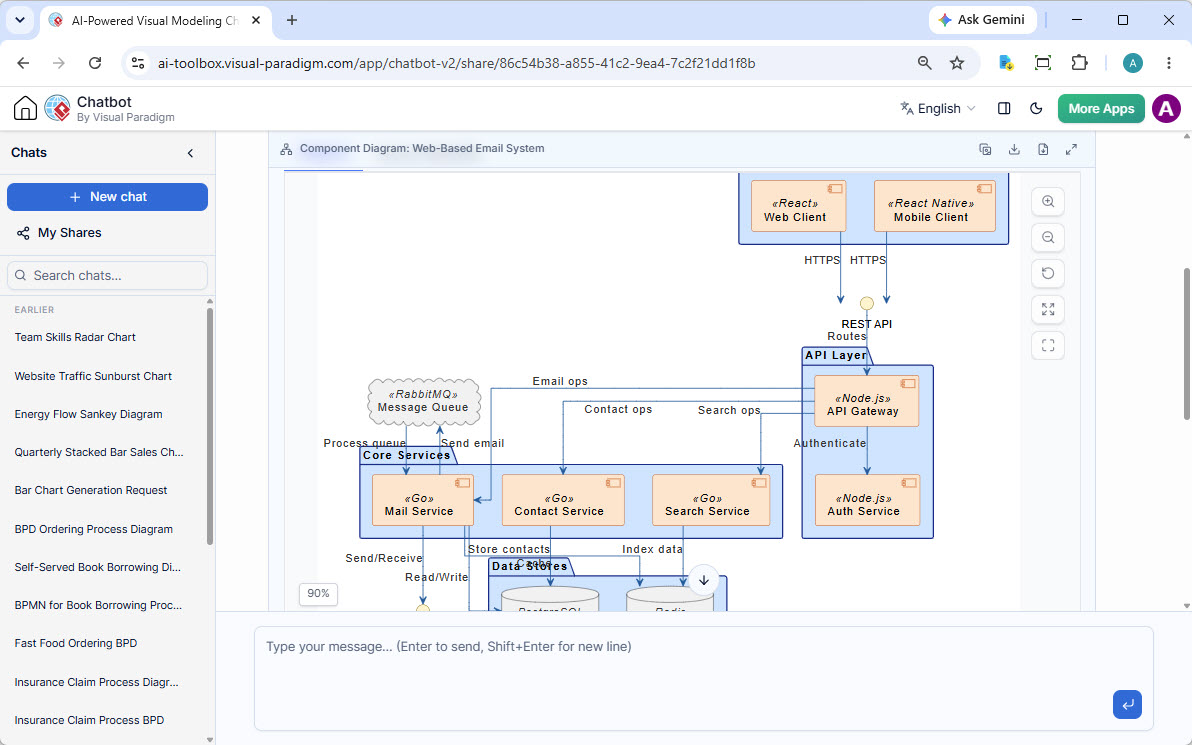
Task: Open the Energy Flow Sankey Diagram chat
Action: pyautogui.click(x=88, y=414)
